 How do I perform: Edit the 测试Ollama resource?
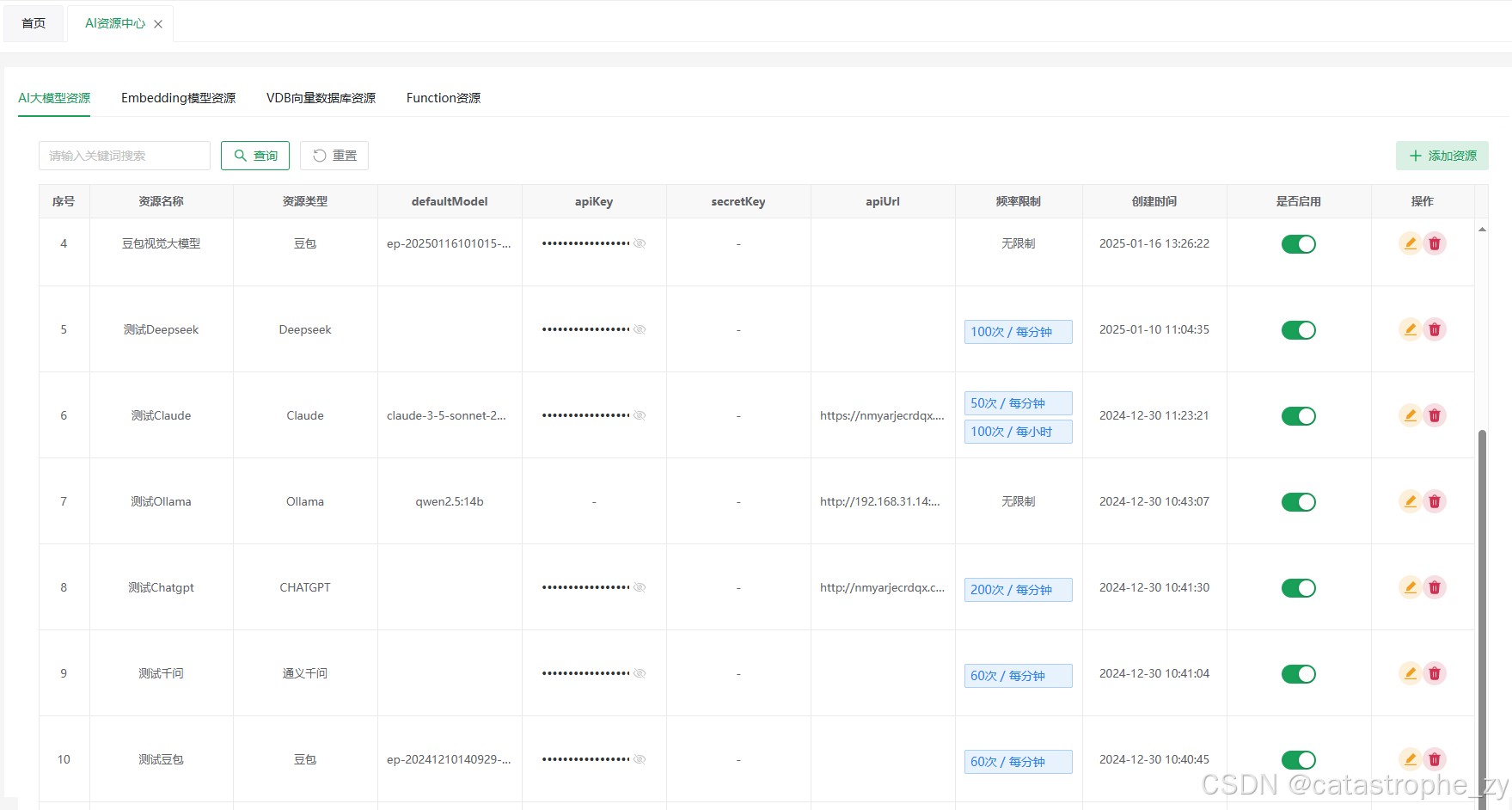tap(1410, 501)
